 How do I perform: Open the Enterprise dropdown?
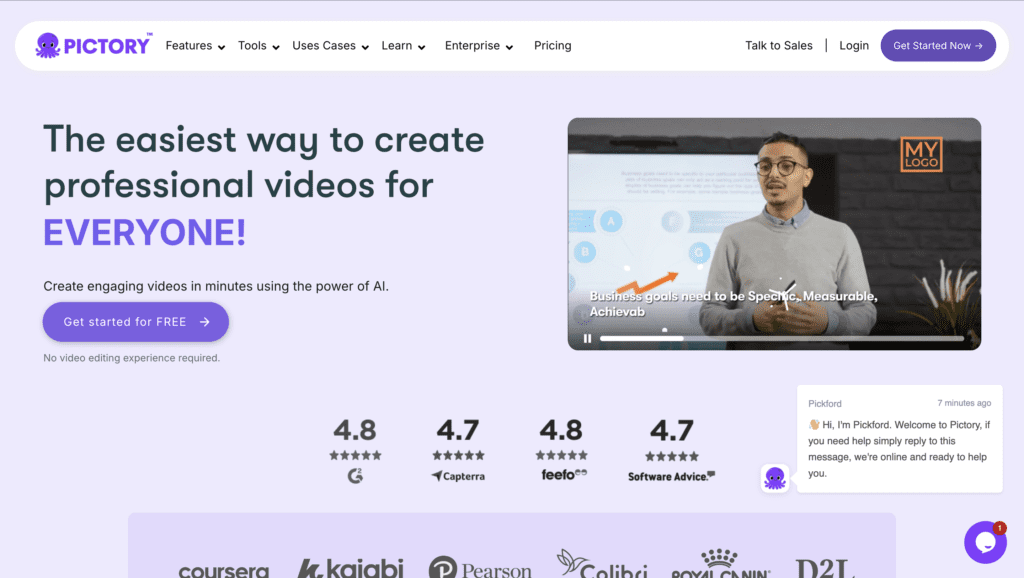click(x=479, y=46)
